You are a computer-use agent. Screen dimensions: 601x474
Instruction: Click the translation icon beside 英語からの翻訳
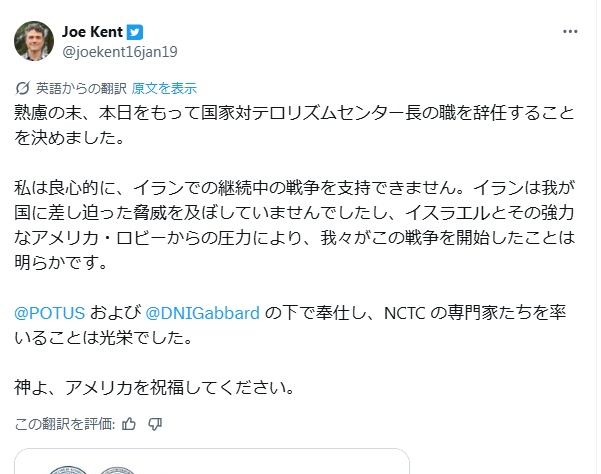click(x=23, y=87)
